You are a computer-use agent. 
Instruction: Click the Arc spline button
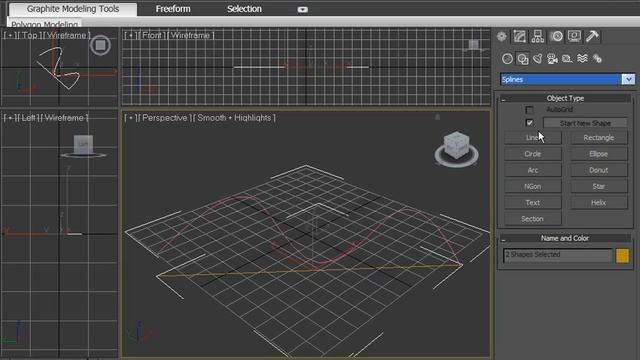533,170
